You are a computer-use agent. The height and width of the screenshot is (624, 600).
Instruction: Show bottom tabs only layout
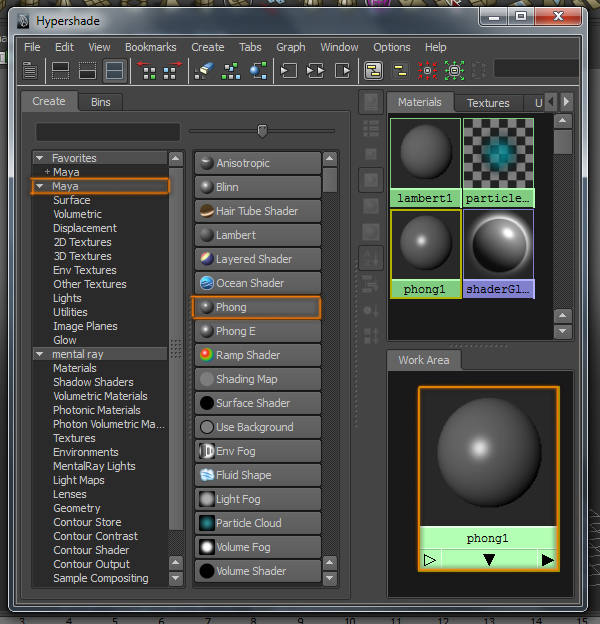(x=87, y=71)
